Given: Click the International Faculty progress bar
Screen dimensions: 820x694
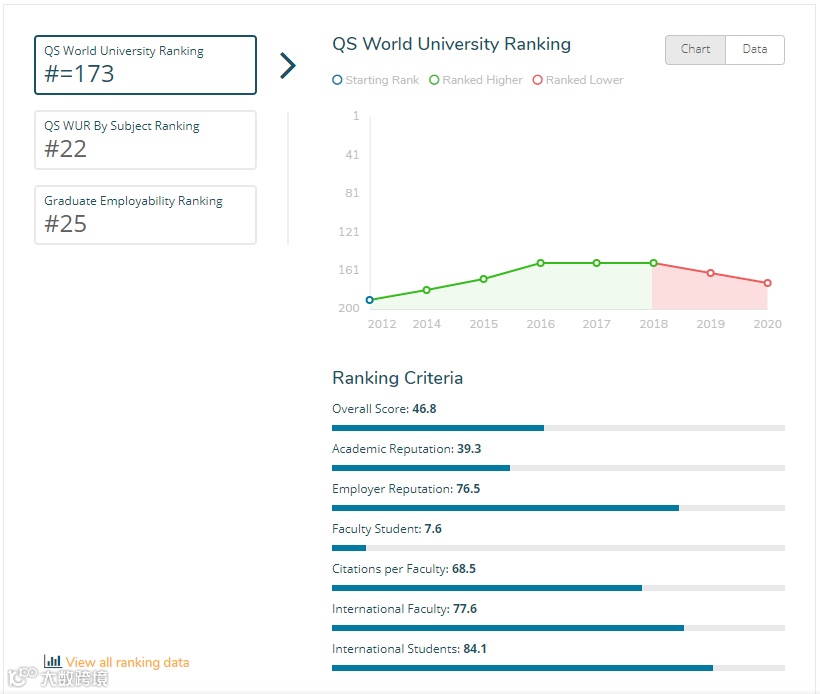Looking at the screenshot, I should (559, 628).
